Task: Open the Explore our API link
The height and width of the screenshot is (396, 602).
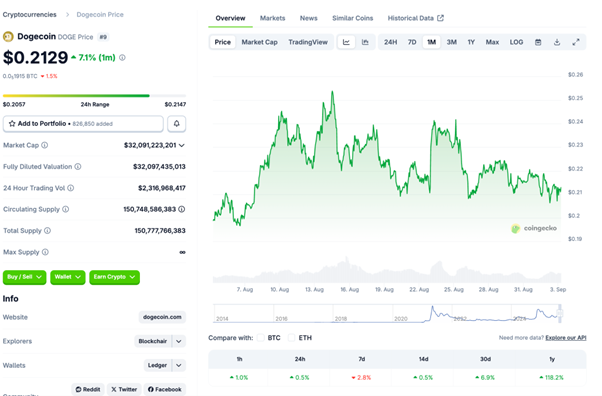Action: (566, 338)
